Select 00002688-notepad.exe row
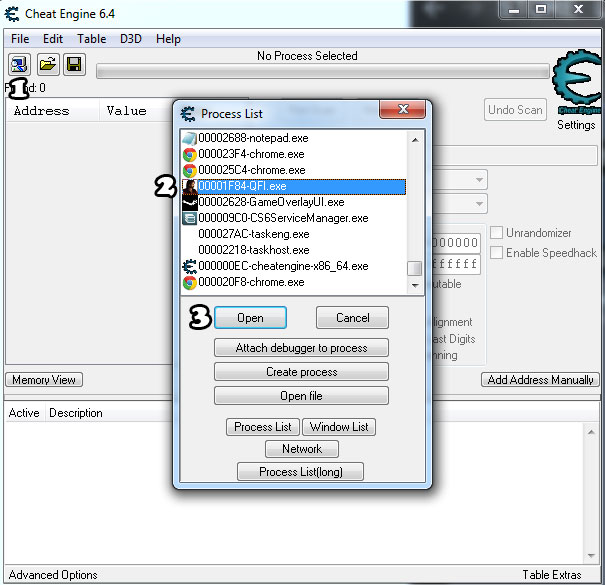This screenshot has height=585, width=605. [294, 138]
